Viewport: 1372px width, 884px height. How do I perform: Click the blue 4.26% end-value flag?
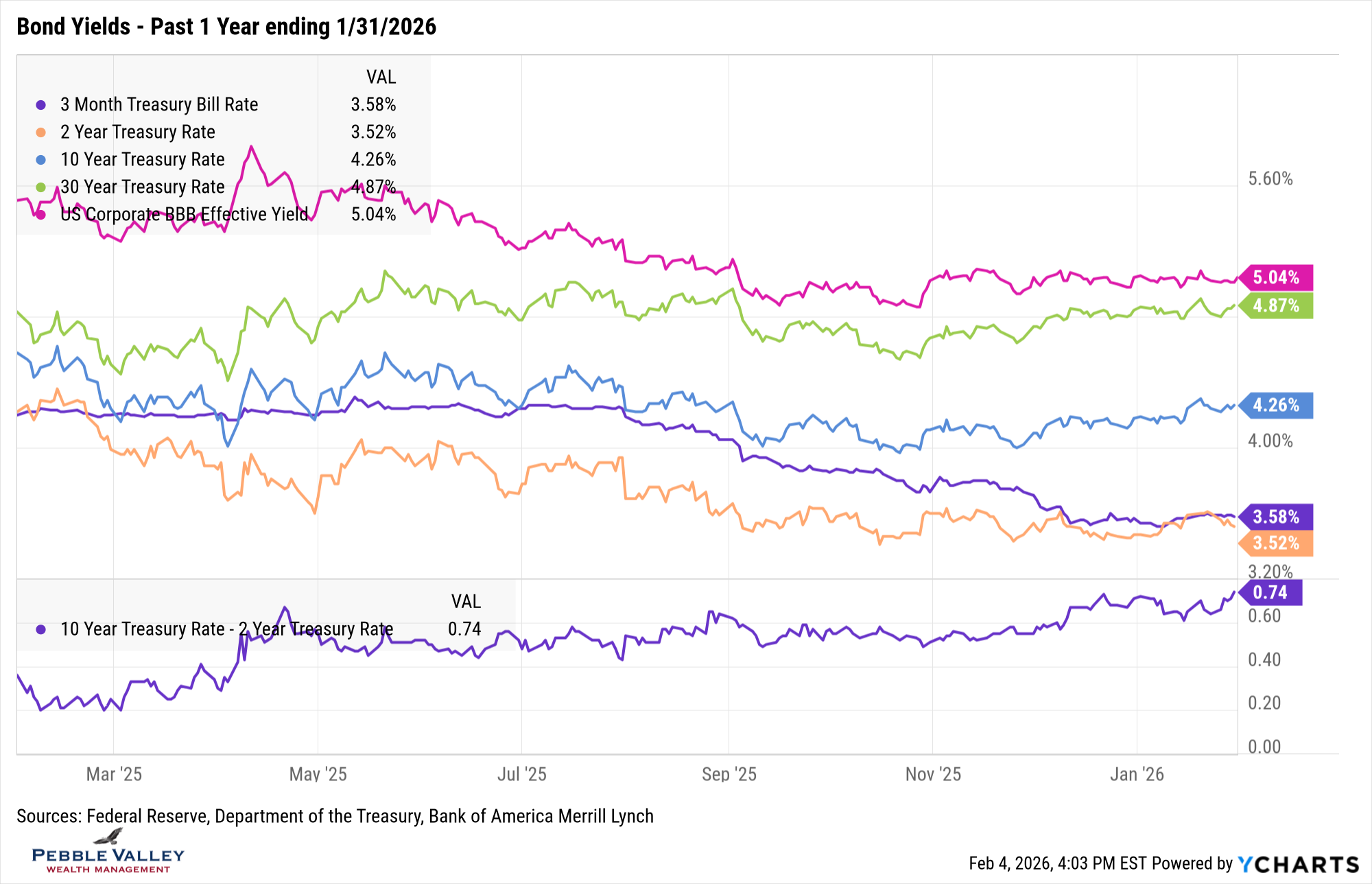click(1277, 406)
